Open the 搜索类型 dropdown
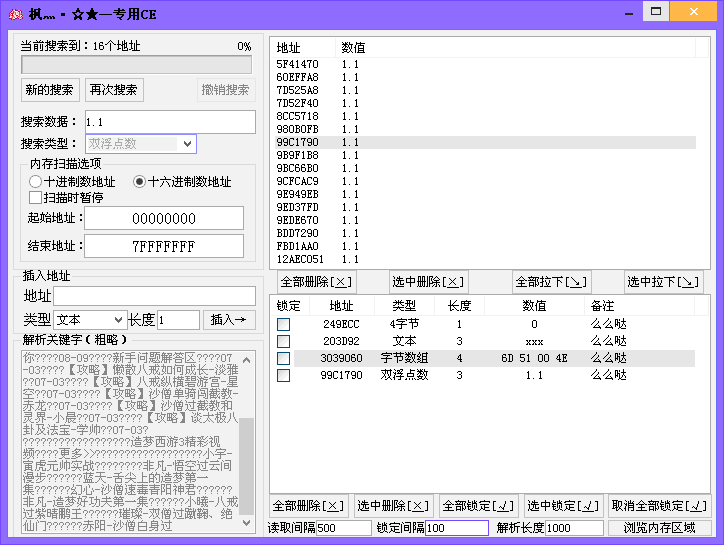This screenshot has height=545, width=724. (x=141, y=144)
